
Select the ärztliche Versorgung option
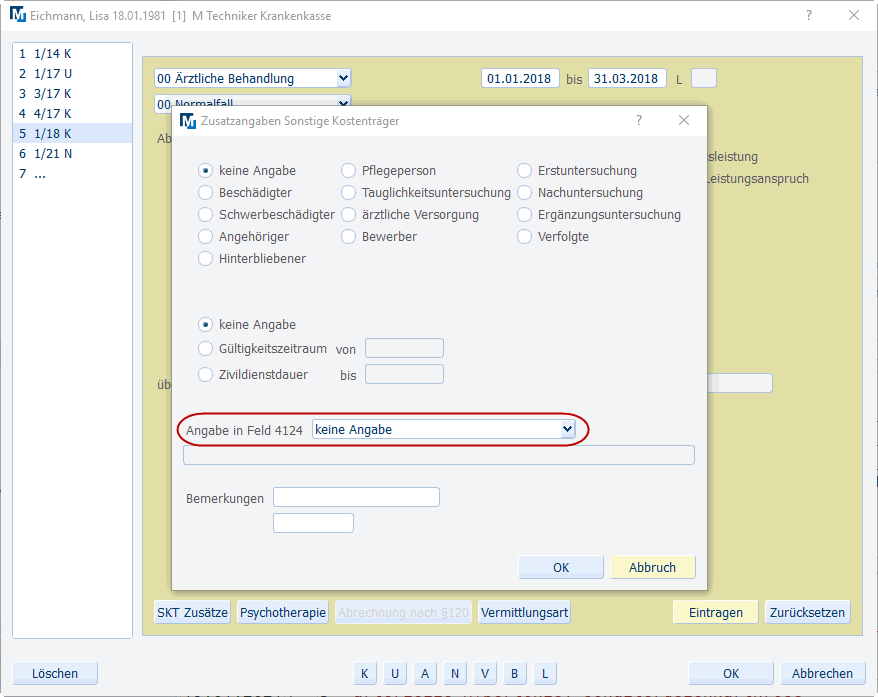348,214
